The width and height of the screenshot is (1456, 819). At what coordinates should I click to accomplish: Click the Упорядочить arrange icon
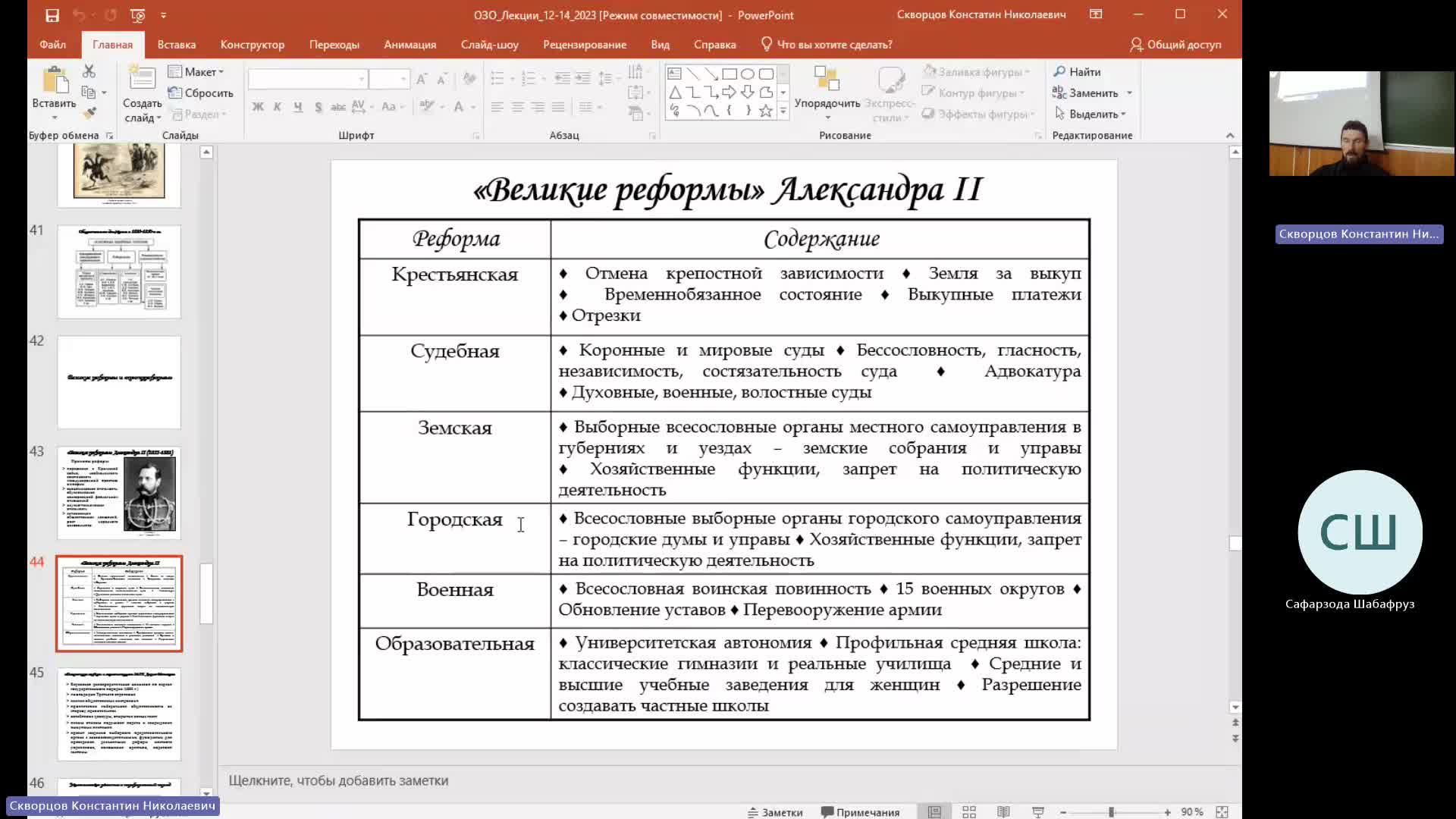point(827,80)
